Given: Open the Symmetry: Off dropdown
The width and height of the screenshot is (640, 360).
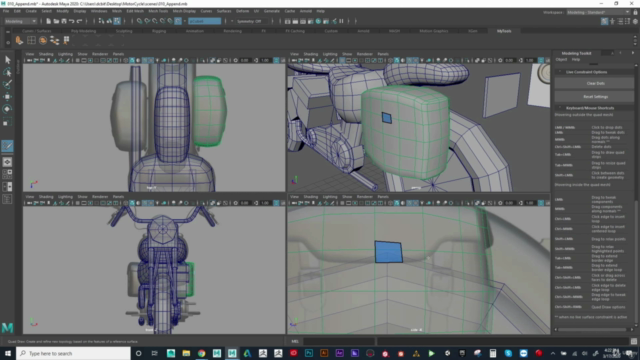Looking at the screenshot, I should point(253,21).
